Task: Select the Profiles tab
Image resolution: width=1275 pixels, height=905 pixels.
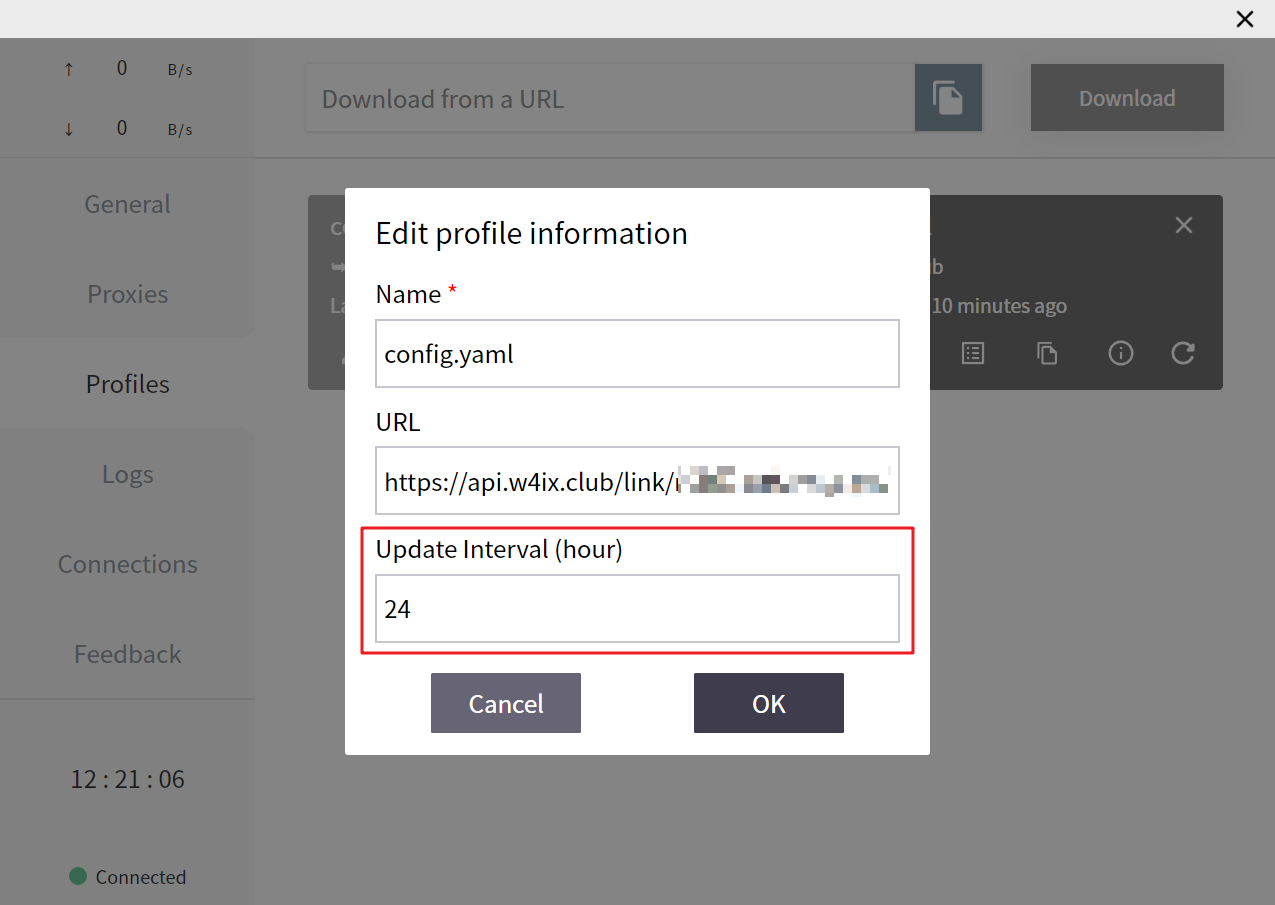Action: tap(127, 384)
